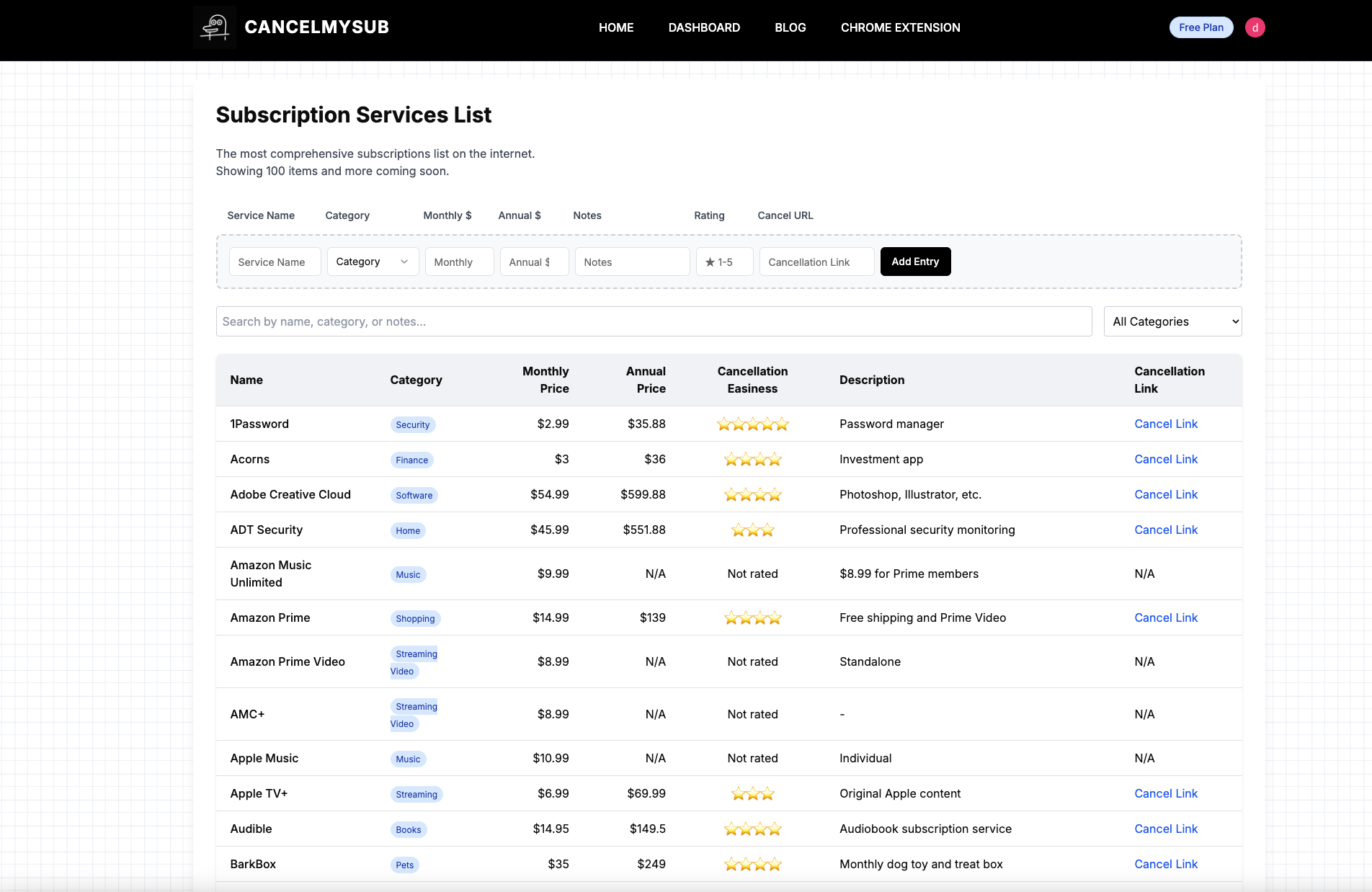Viewport: 1372px width, 892px height.
Task: Click the '$149.5' annual price cell
Action: click(x=648, y=829)
